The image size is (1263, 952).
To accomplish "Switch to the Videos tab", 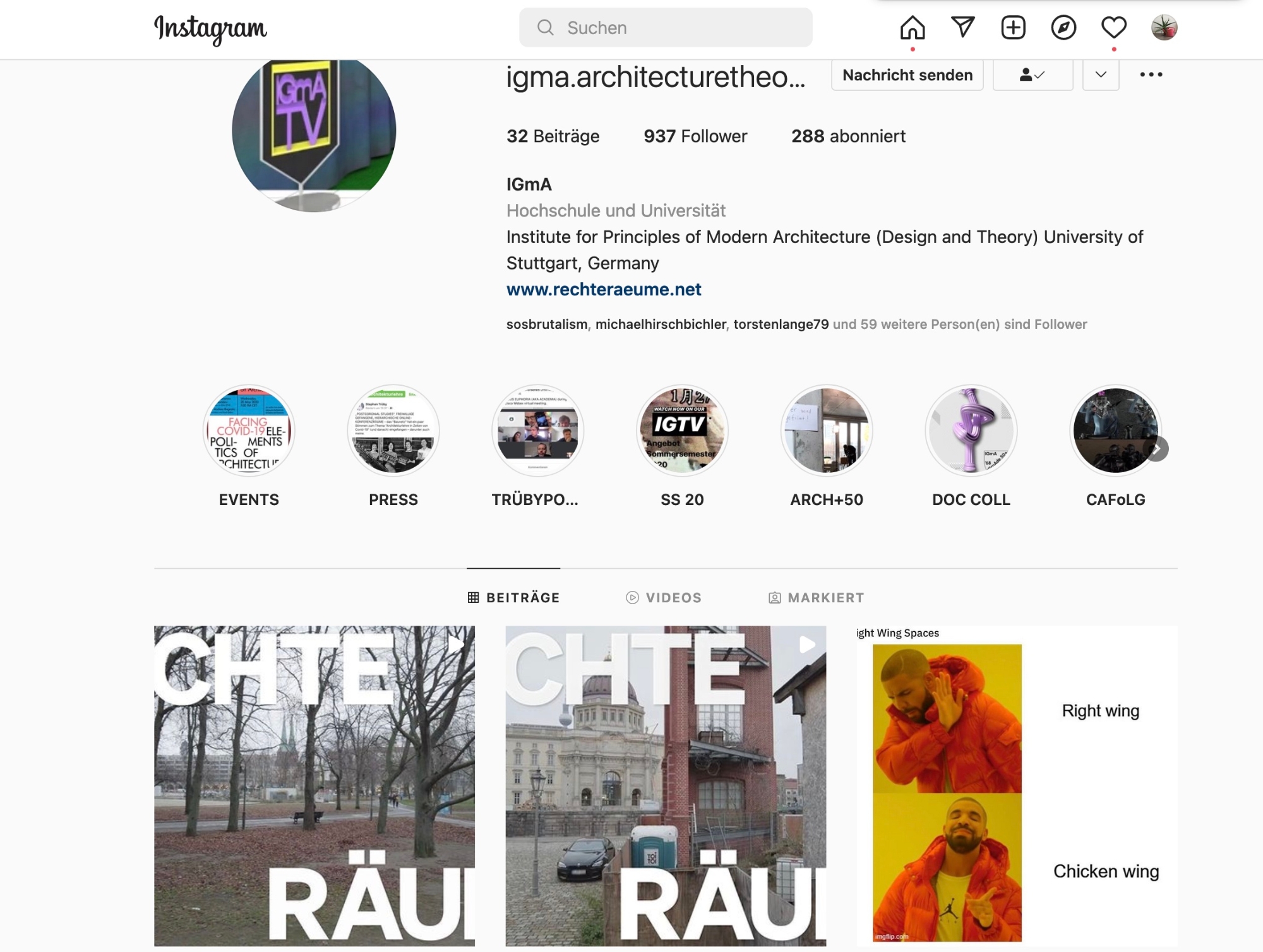I will 664,597.
